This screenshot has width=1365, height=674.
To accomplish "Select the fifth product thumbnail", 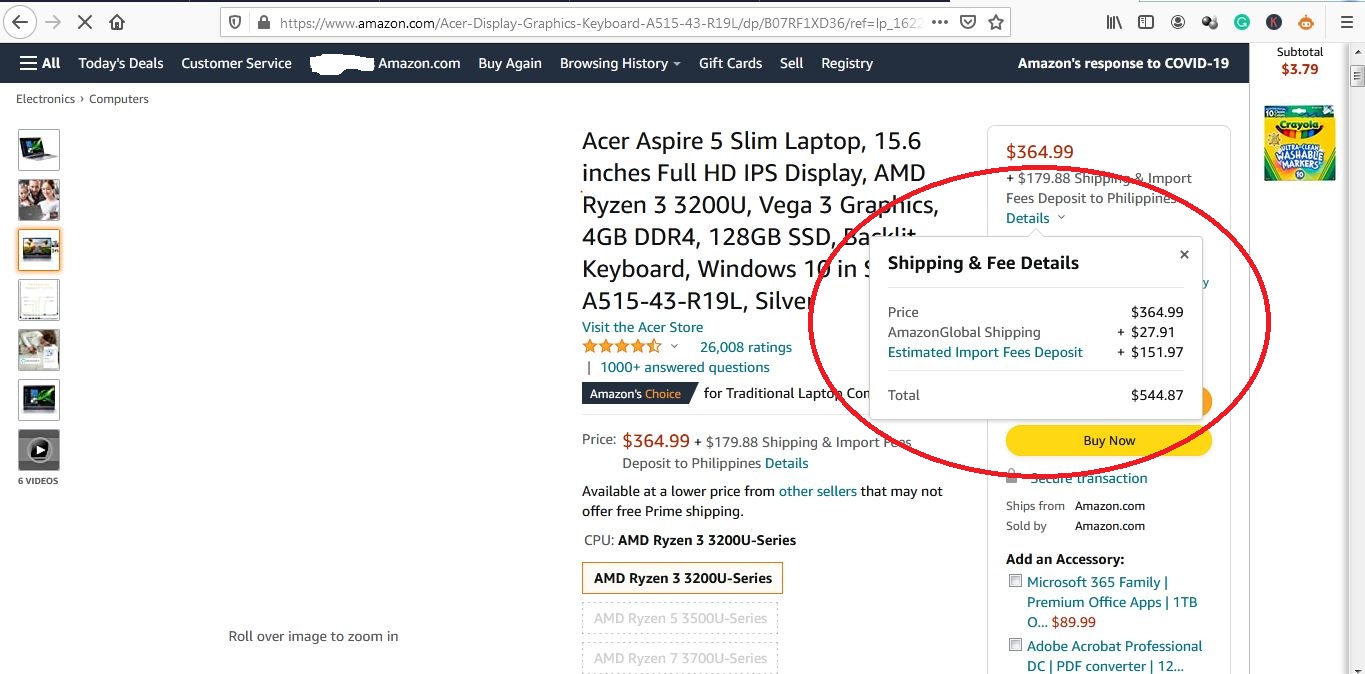I will point(39,350).
